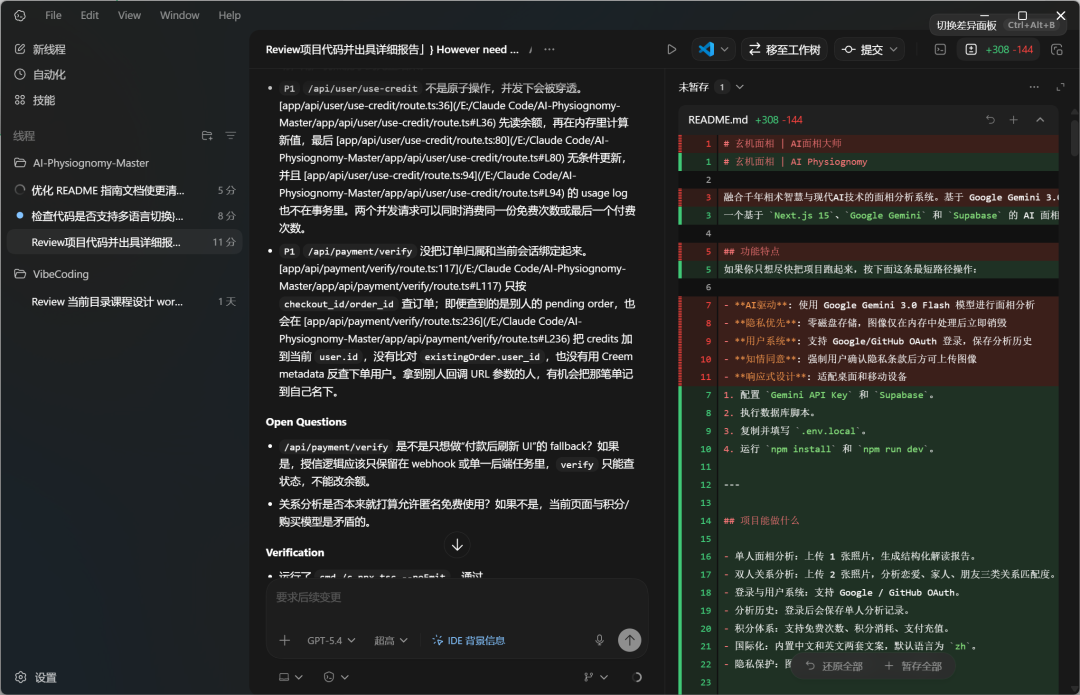Expand the 超高 reasoning level dropdown
Screen dimensions: 1080x695
click(391, 640)
